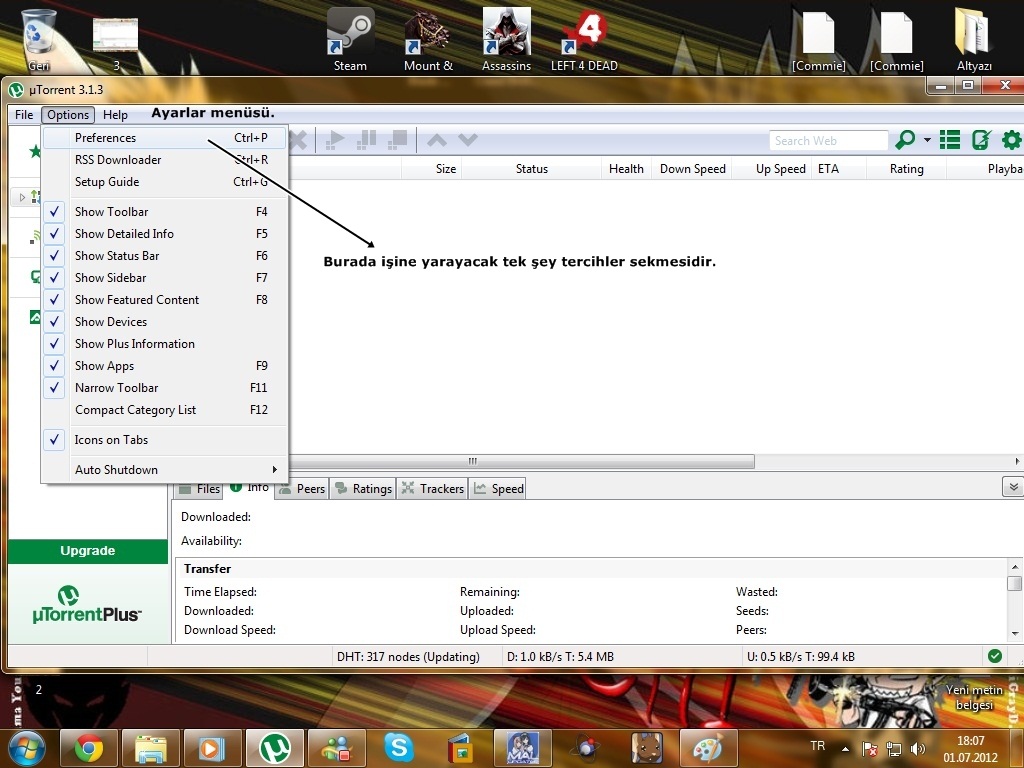This screenshot has width=1024, height=768.
Task: Open the Help menu
Action: point(116,115)
